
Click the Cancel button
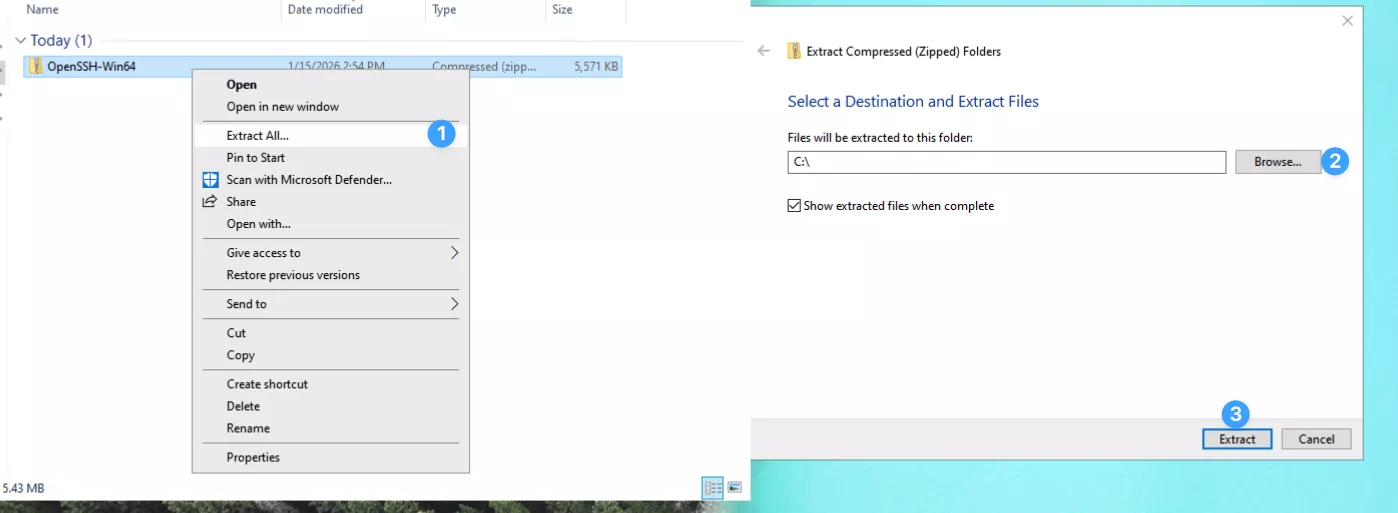point(1316,439)
